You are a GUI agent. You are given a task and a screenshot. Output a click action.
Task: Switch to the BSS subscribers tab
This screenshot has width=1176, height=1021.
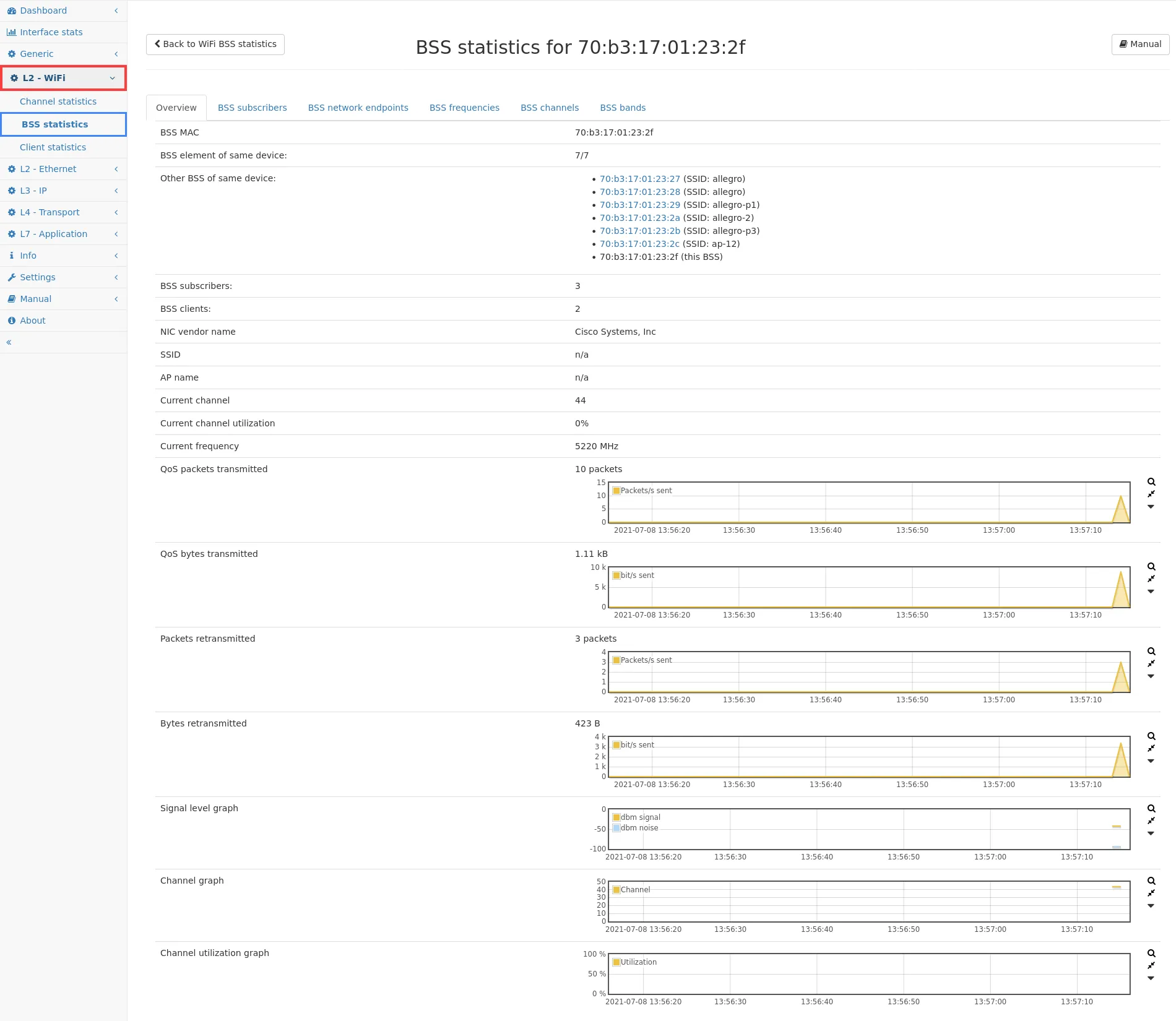[x=252, y=108]
